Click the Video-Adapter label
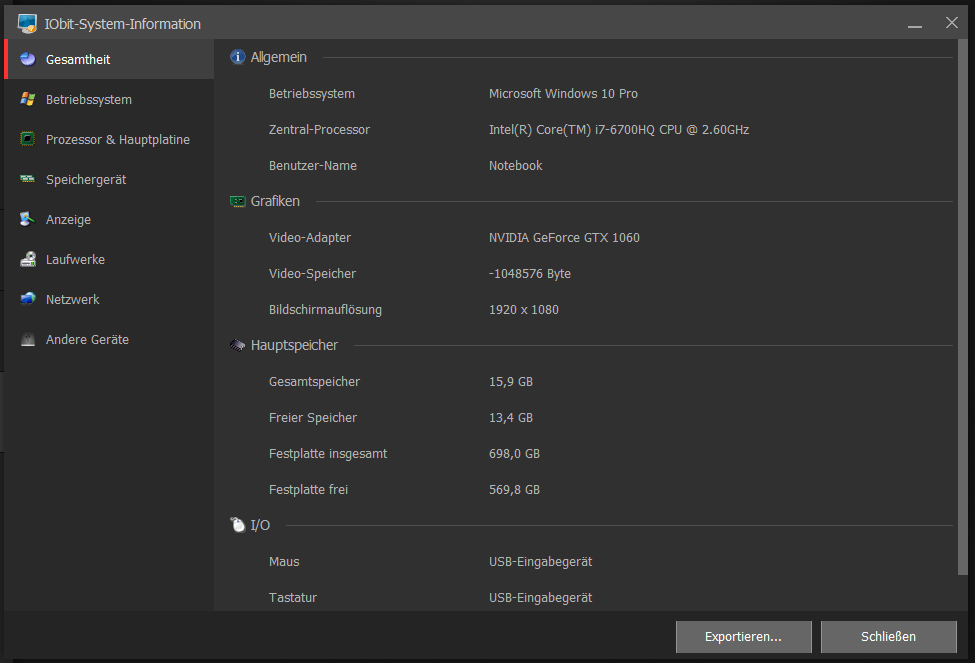The image size is (975, 663). 310,238
